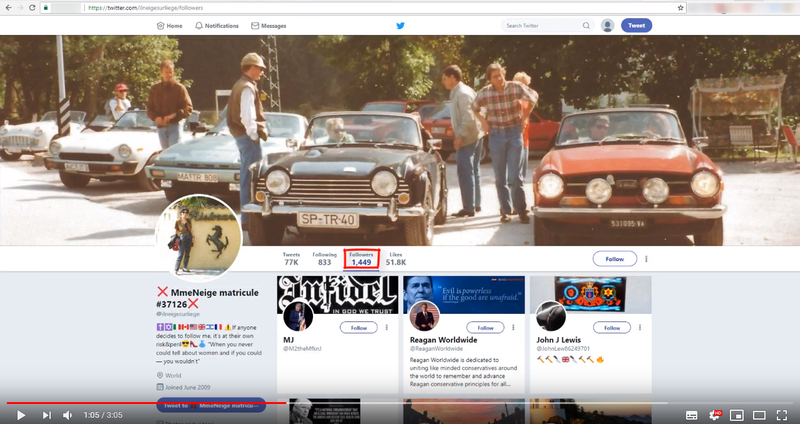Open more options beside profile Follow button

[646, 259]
